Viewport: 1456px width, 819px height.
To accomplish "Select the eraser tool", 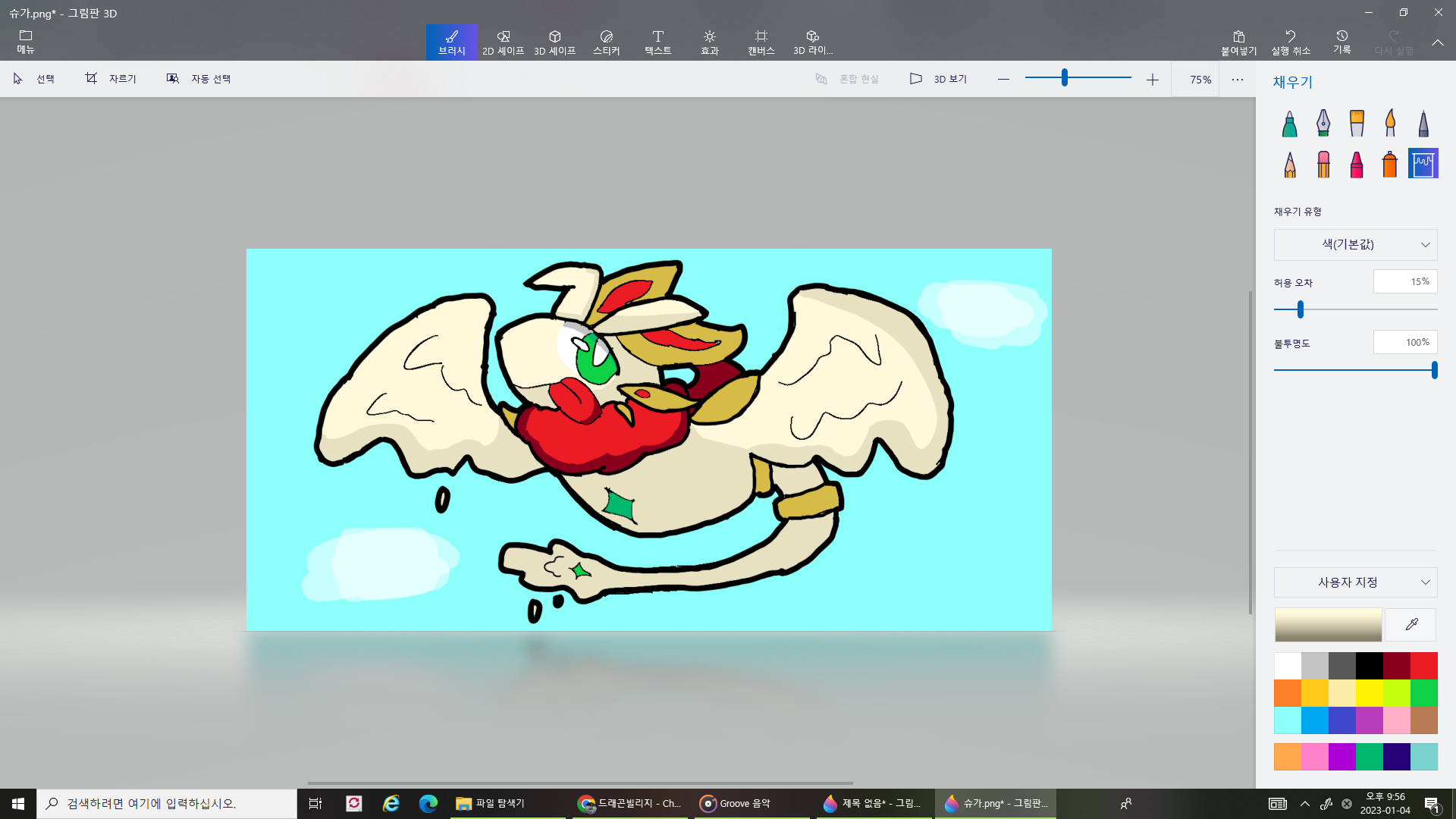I will 1323,164.
